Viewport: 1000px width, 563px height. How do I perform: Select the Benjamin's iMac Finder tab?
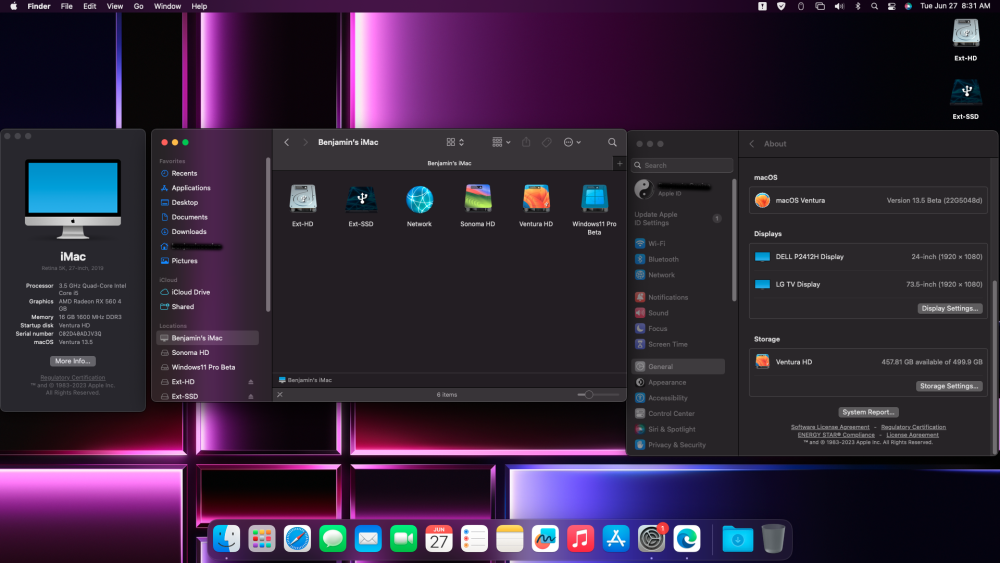tap(449, 163)
